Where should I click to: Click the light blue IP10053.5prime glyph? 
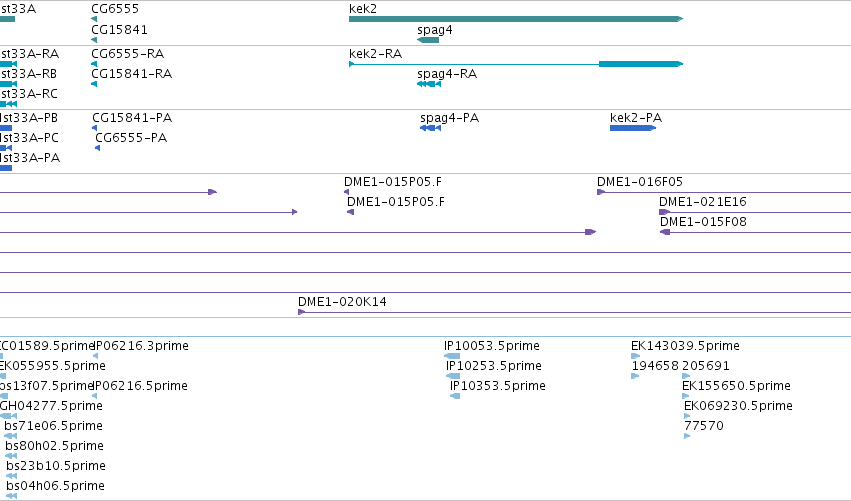point(452,356)
